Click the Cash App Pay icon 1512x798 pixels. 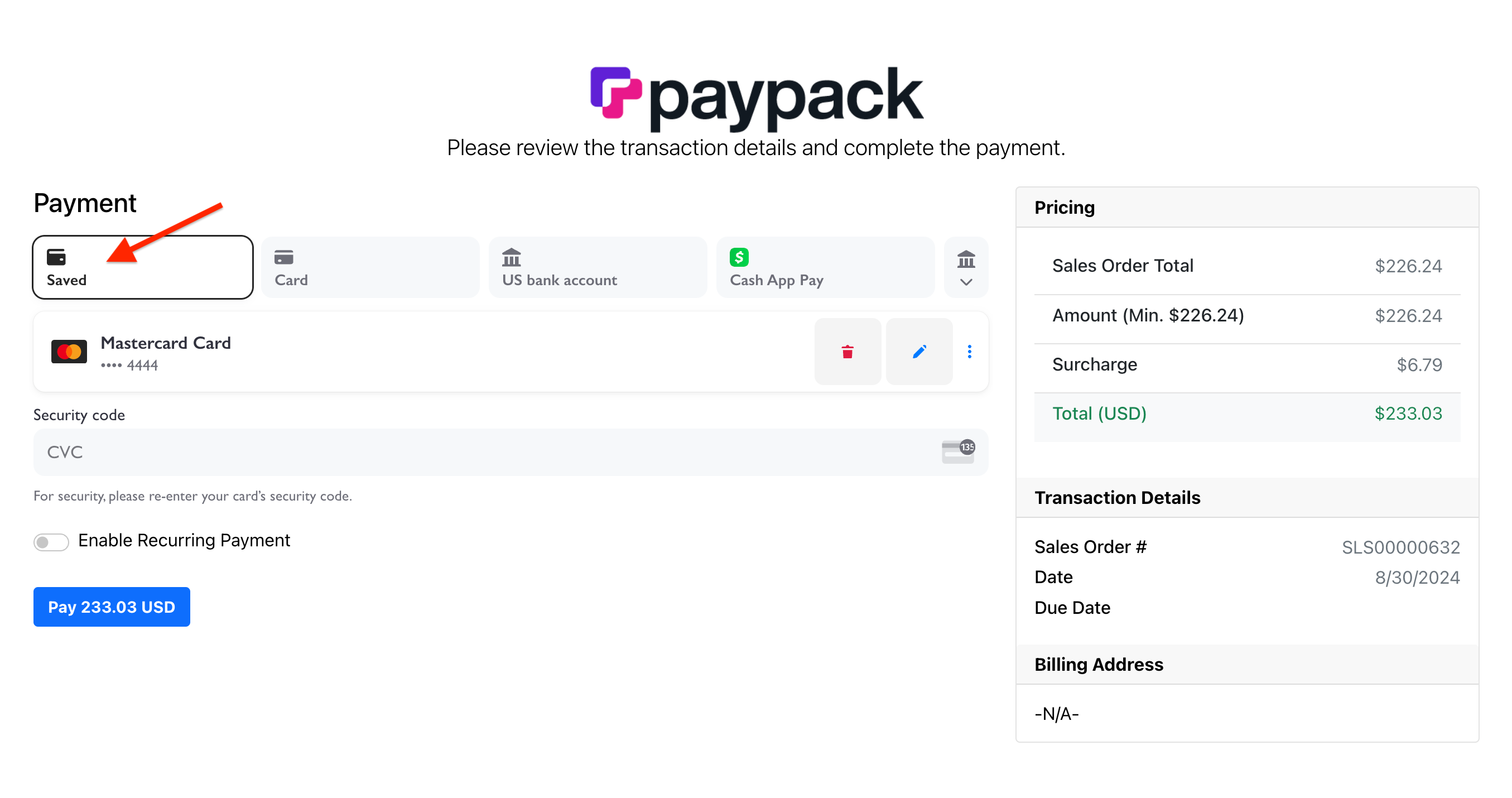pyautogui.click(x=740, y=257)
